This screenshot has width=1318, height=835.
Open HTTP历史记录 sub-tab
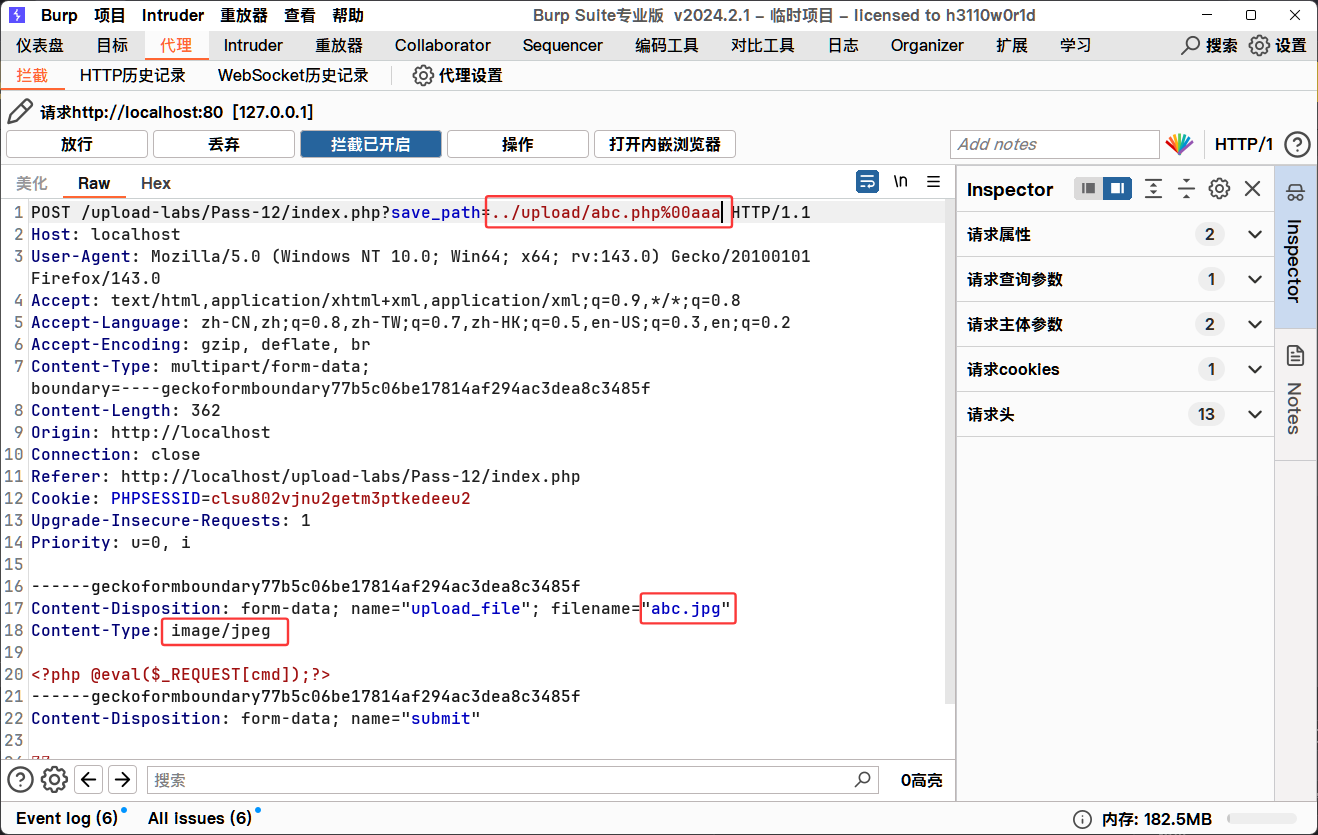pos(133,76)
